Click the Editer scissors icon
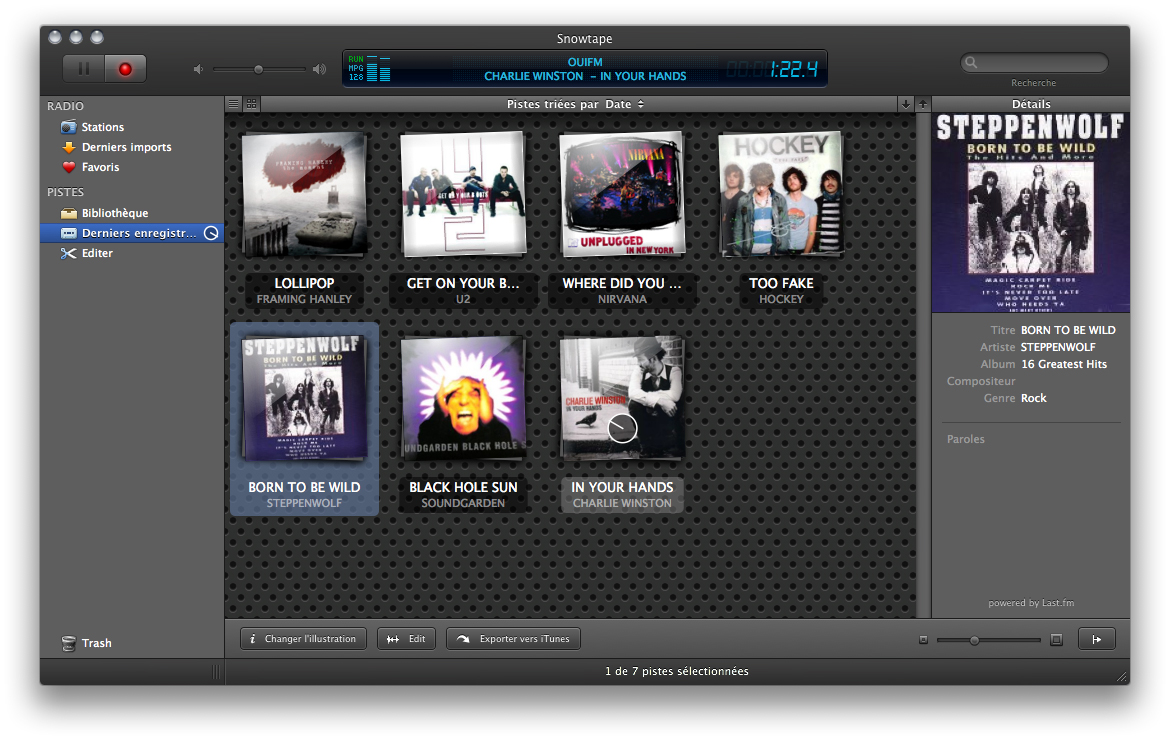Image resolution: width=1170 pixels, height=740 pixels. pos(69,254)
